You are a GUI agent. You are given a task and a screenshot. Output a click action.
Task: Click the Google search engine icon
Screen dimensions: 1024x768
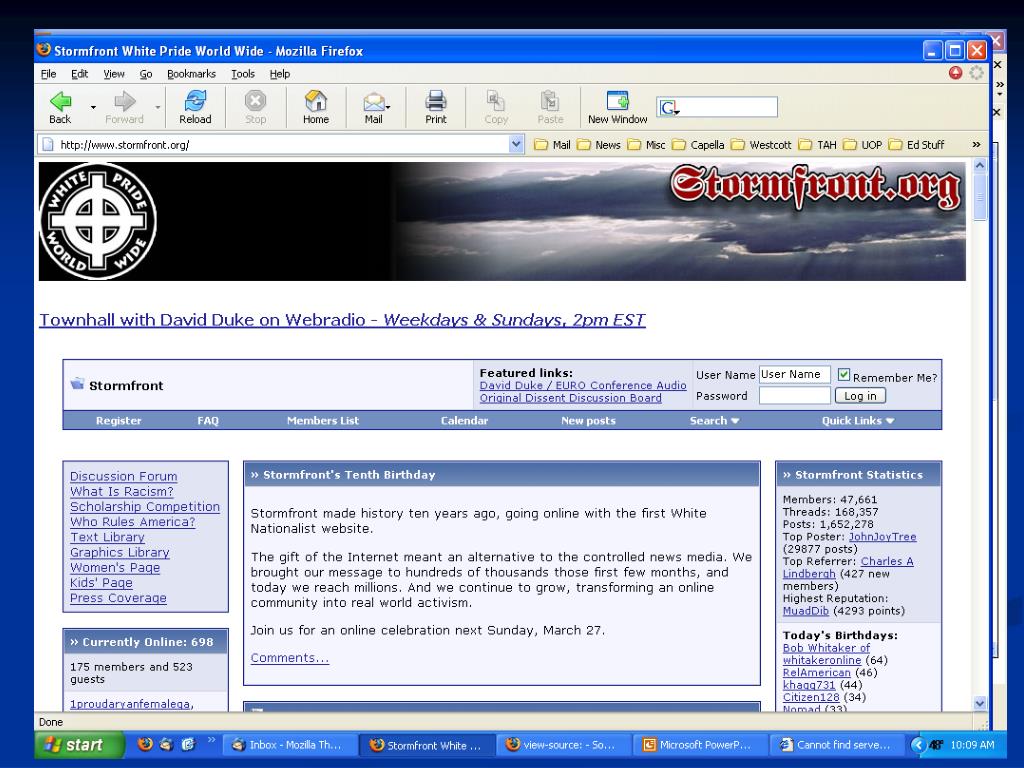tap(668, 107)
